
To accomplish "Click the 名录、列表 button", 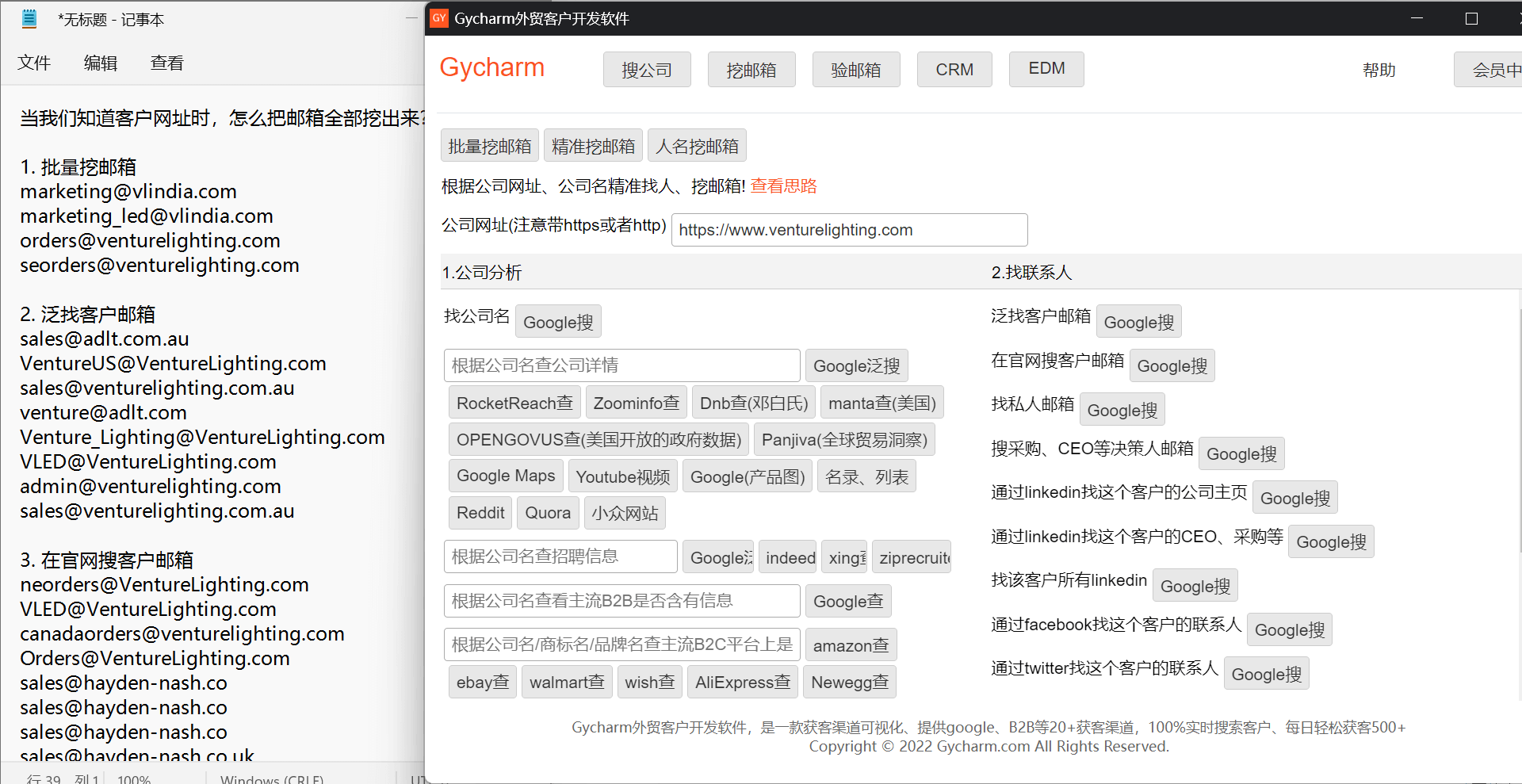I will [866, 476].
